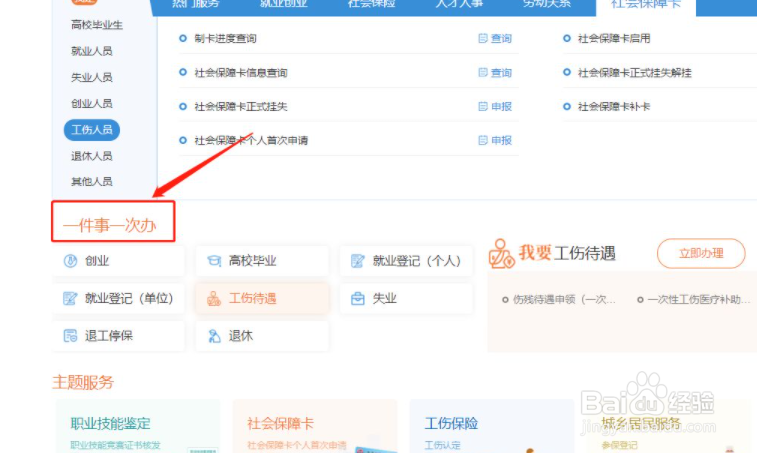757x453 pixels.
Task: Open 工伤保险 theme service card
Action: (x=451, y=424)
